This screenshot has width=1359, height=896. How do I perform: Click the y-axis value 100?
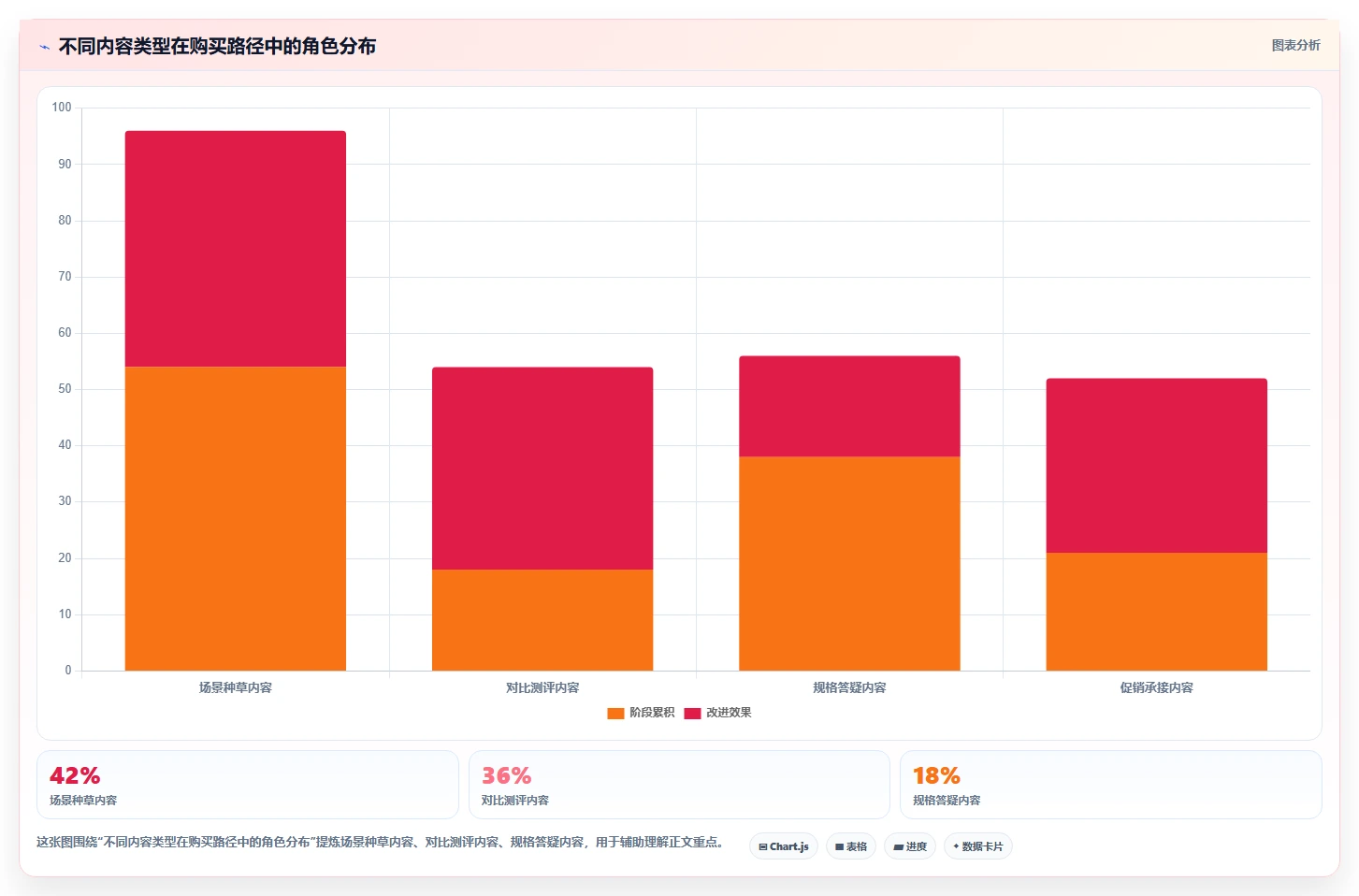pos(62,108)
